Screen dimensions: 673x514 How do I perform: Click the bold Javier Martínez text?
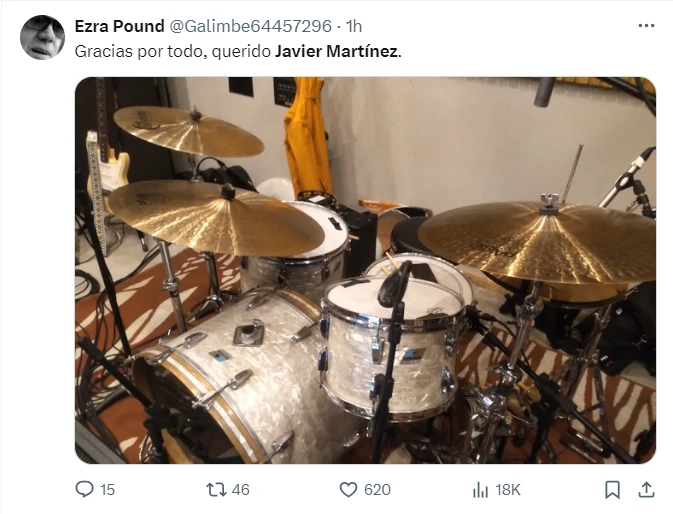pos(336,51)
